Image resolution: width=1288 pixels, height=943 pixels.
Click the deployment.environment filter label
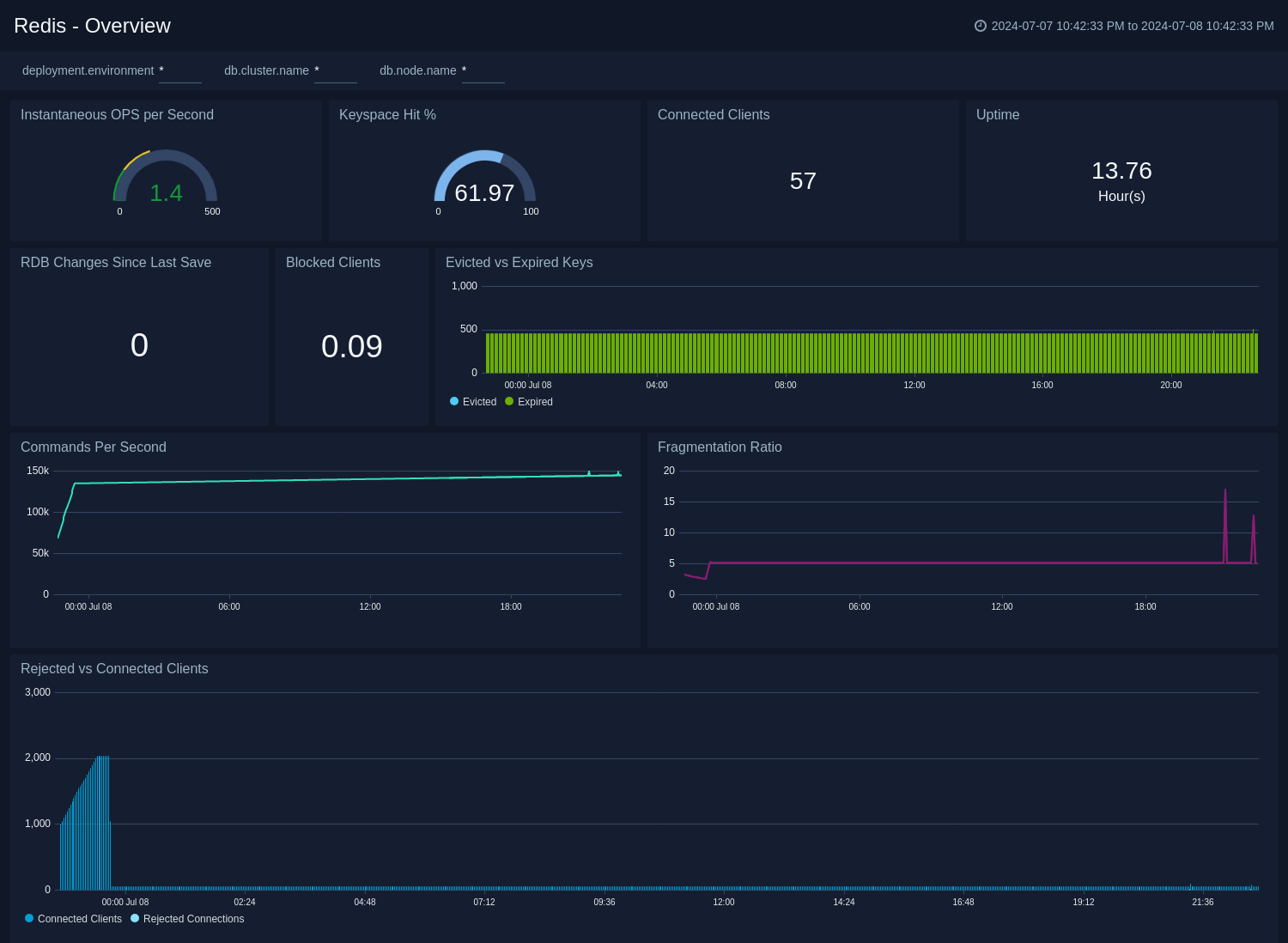pos(88,70)
